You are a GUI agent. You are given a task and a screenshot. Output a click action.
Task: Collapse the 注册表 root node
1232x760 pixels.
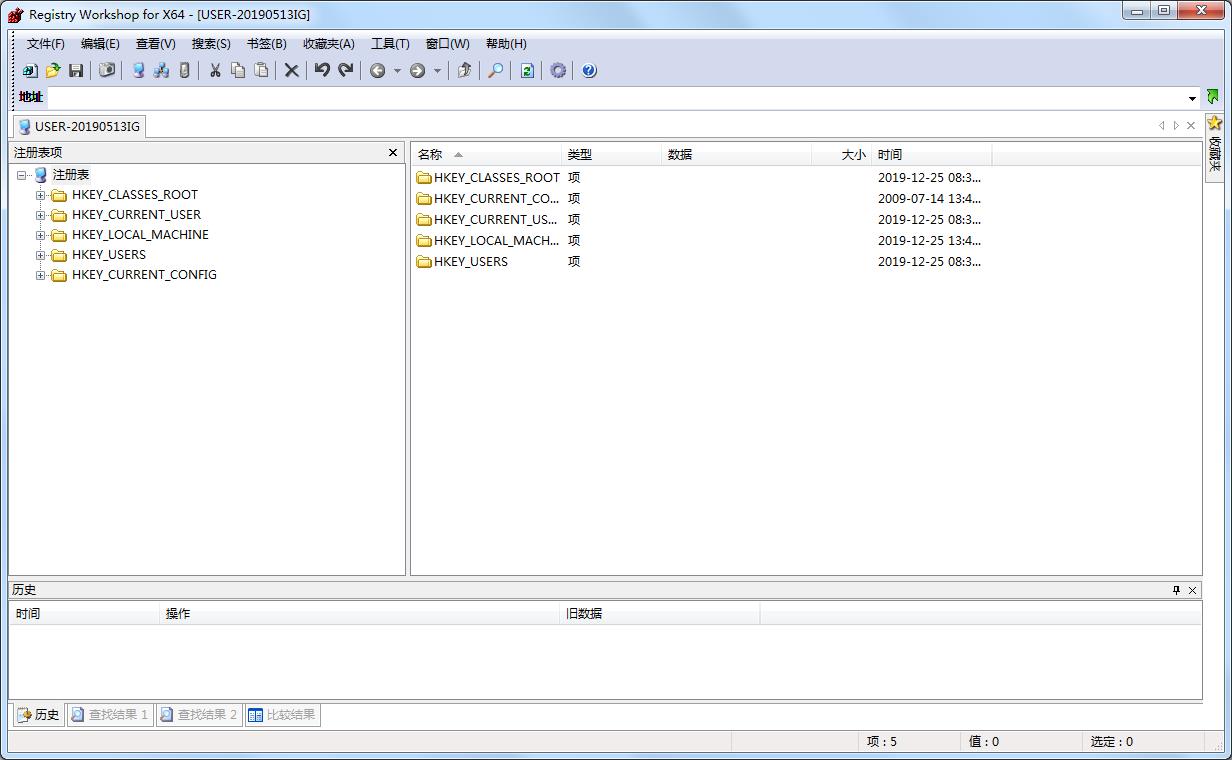click(x=22, y=175)
